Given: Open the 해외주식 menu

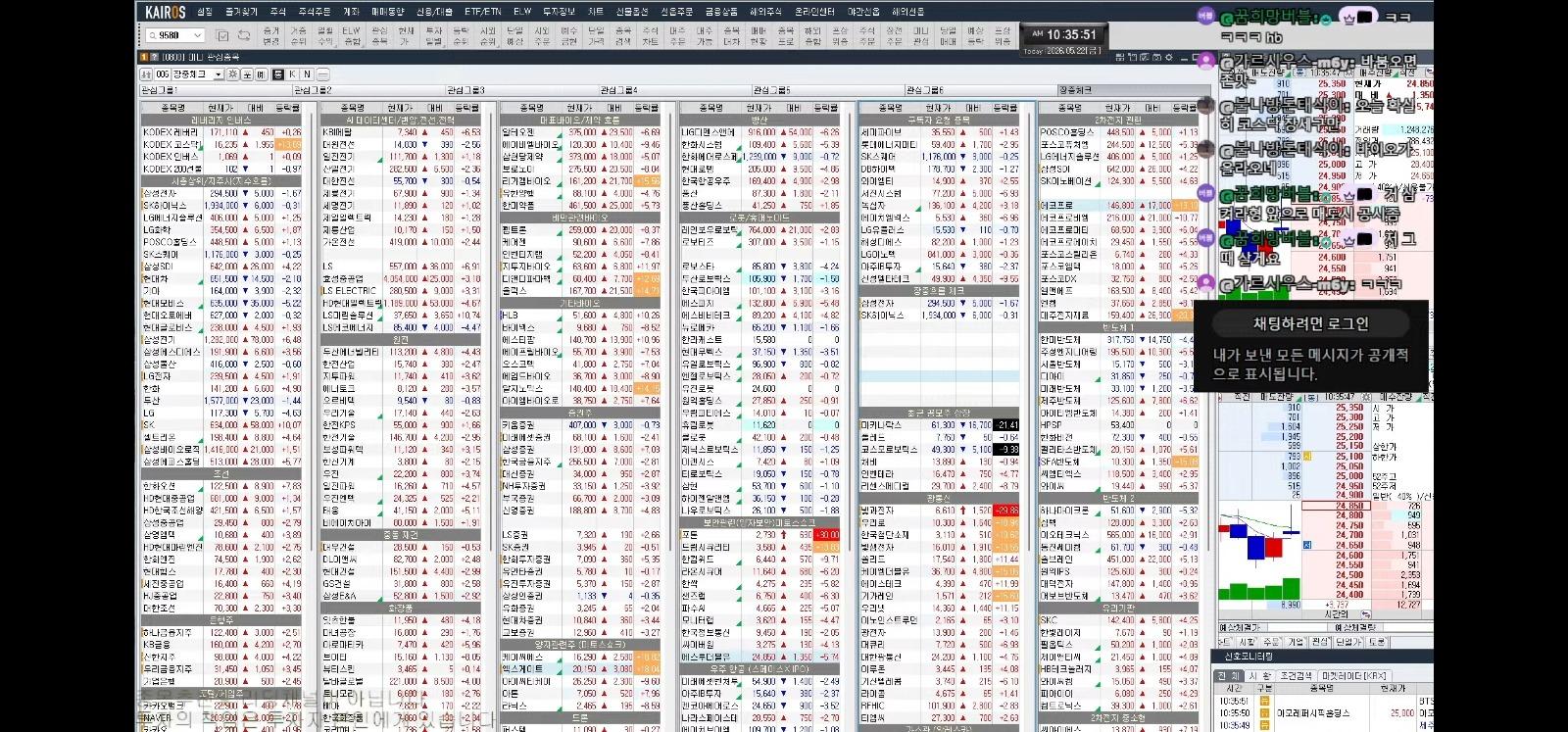Looking at the screenshot, I should [764, 12].
